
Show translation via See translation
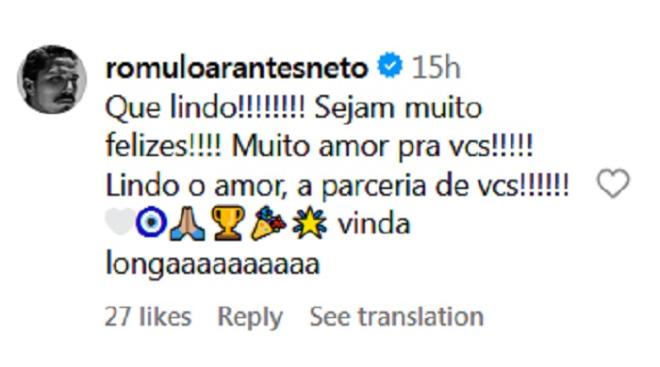(397, 316)
